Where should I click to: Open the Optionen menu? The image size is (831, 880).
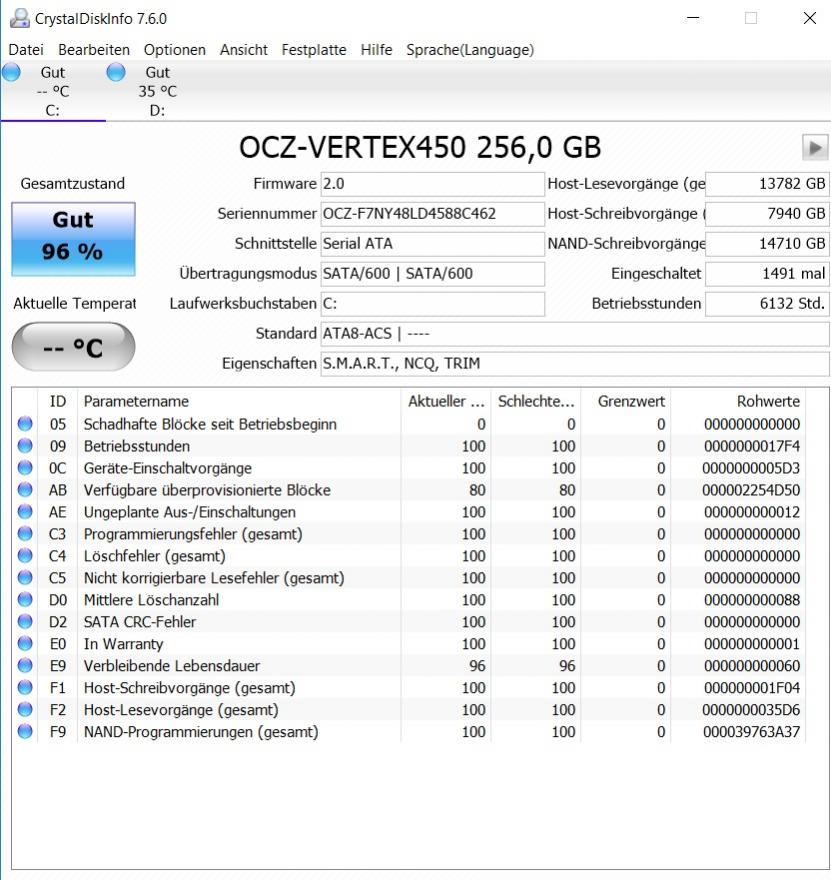(175, 50)
